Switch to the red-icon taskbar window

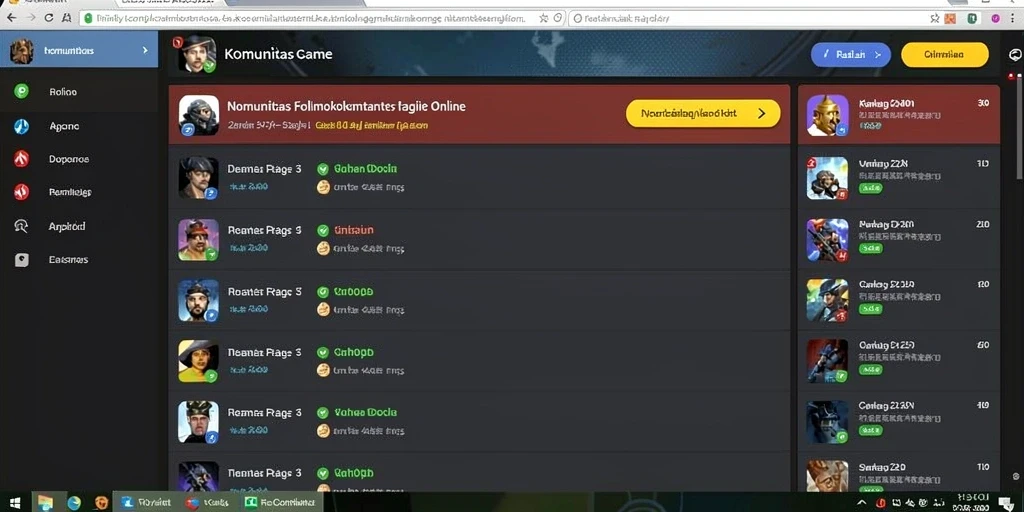pyautogui.click(x=208, y=502)
